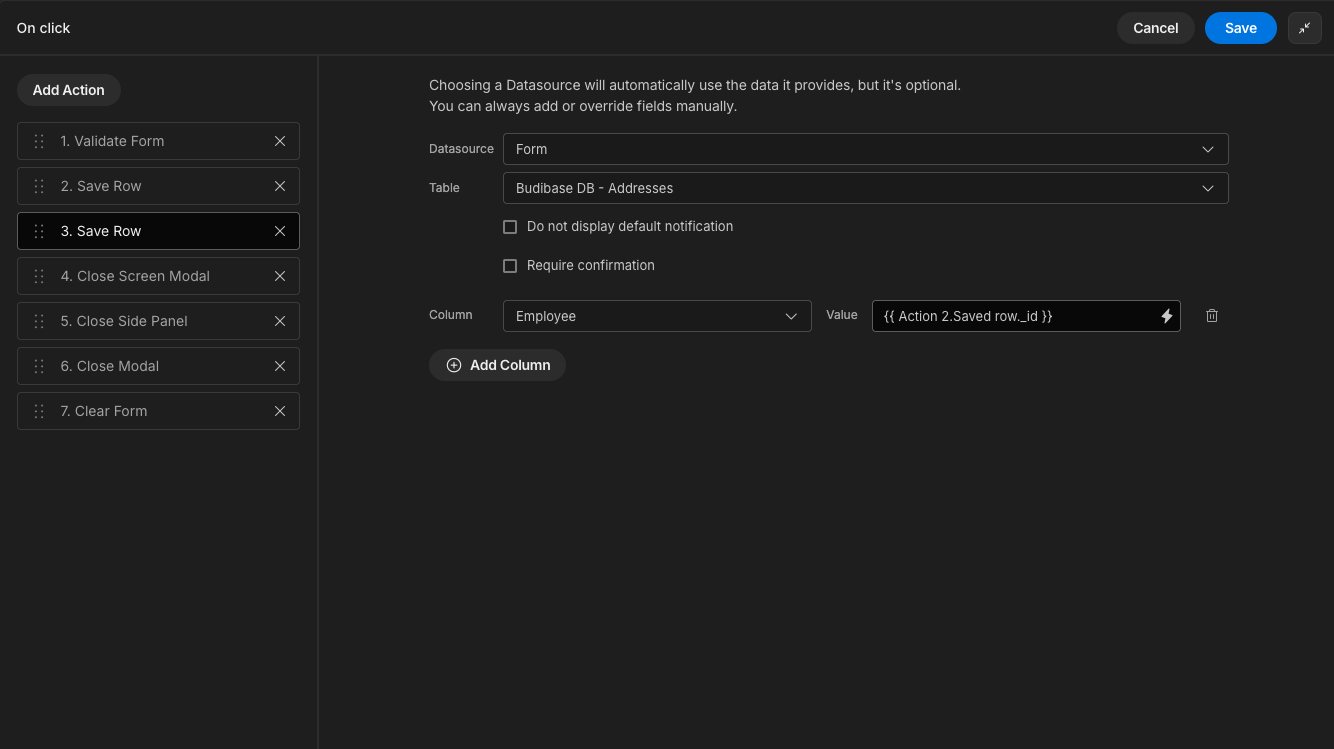Open the Employee column dropdown
The height and width of the screenshot is (749, 1334).
[x=657, y=316]
